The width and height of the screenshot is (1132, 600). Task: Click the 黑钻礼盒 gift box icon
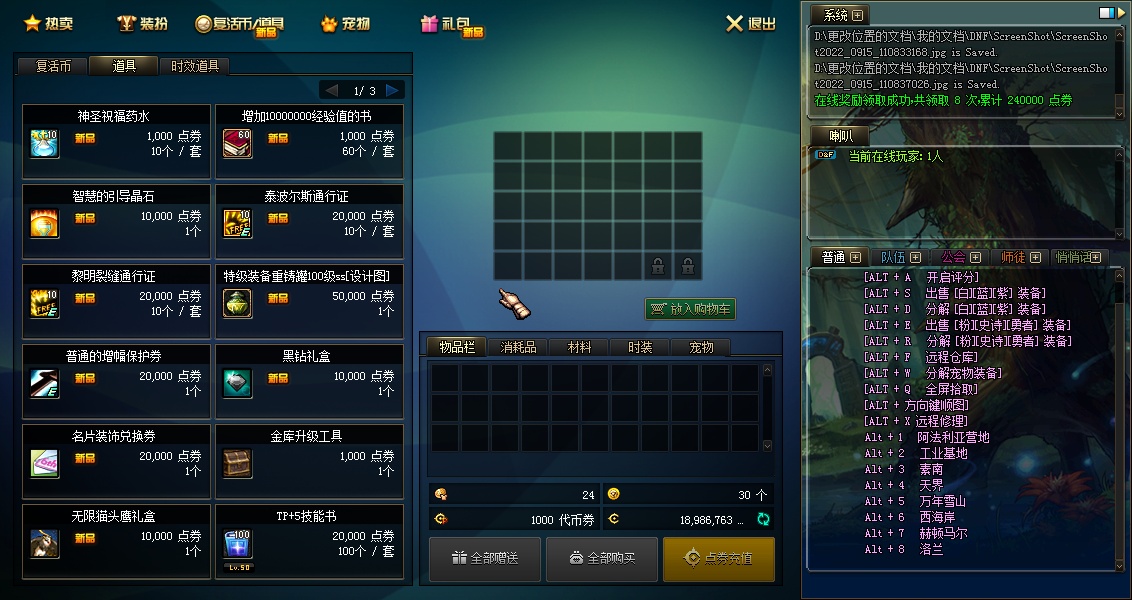click(x=238, y=384)
